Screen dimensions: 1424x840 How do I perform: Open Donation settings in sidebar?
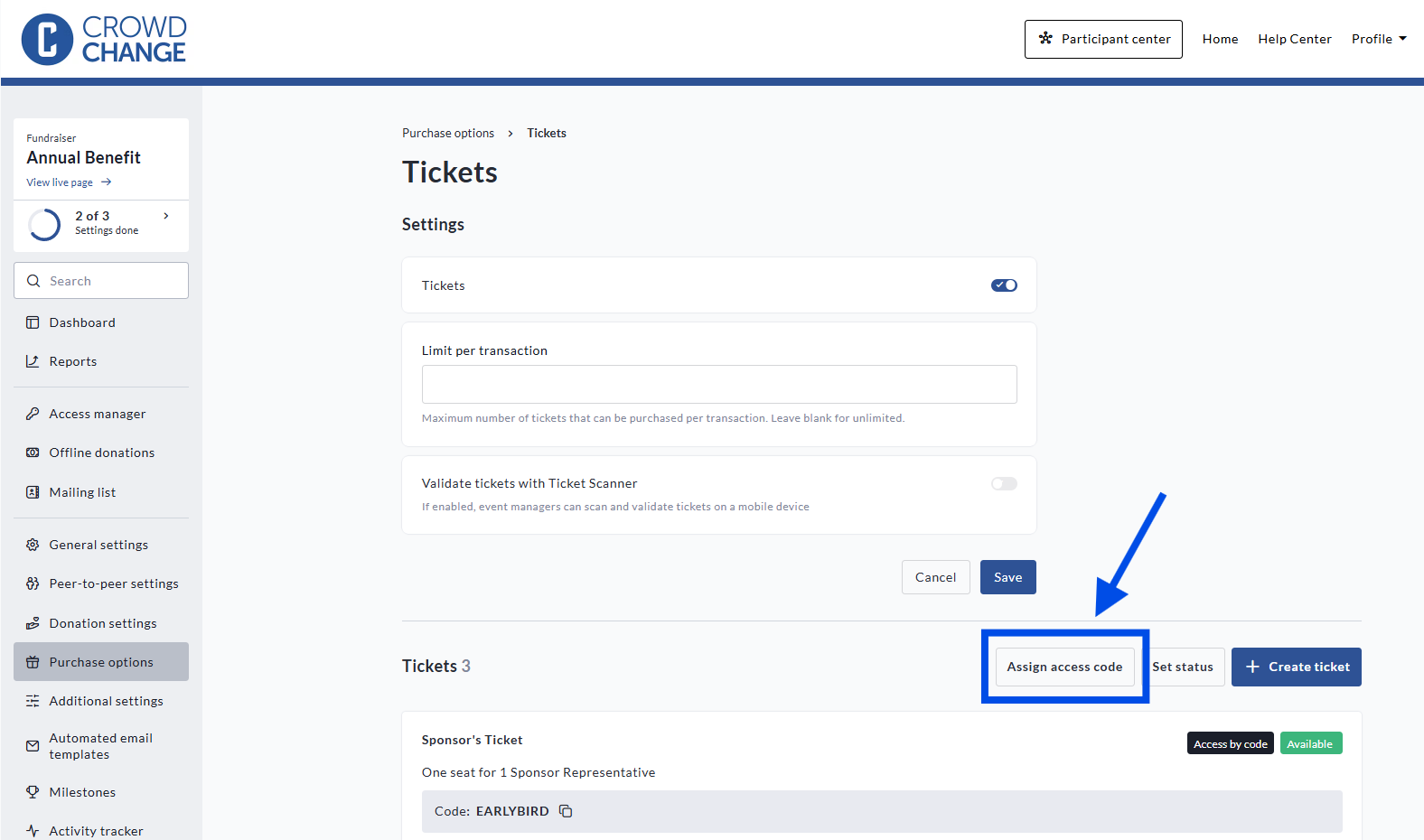pos(103,623)
